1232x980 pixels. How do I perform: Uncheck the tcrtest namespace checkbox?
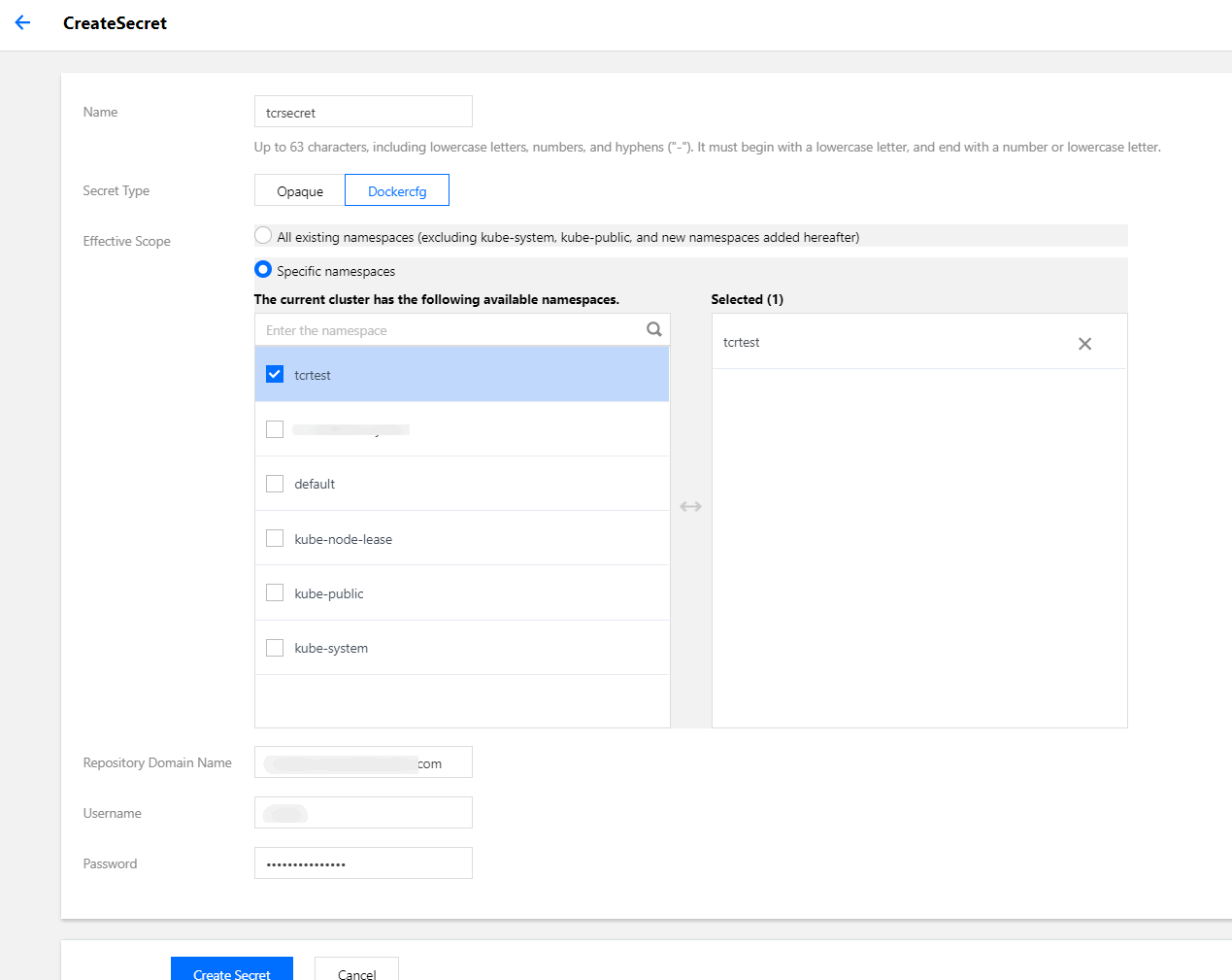[x=275, y=375]
